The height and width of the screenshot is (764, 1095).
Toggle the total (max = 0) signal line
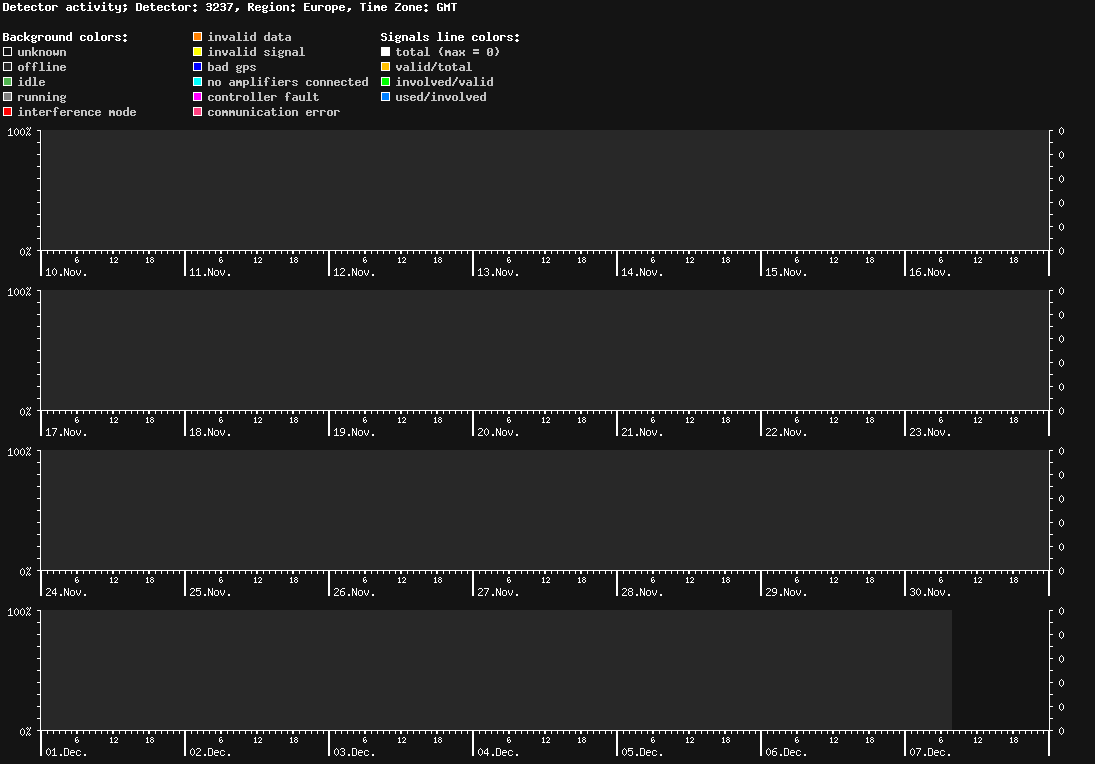tap(385, 51)
